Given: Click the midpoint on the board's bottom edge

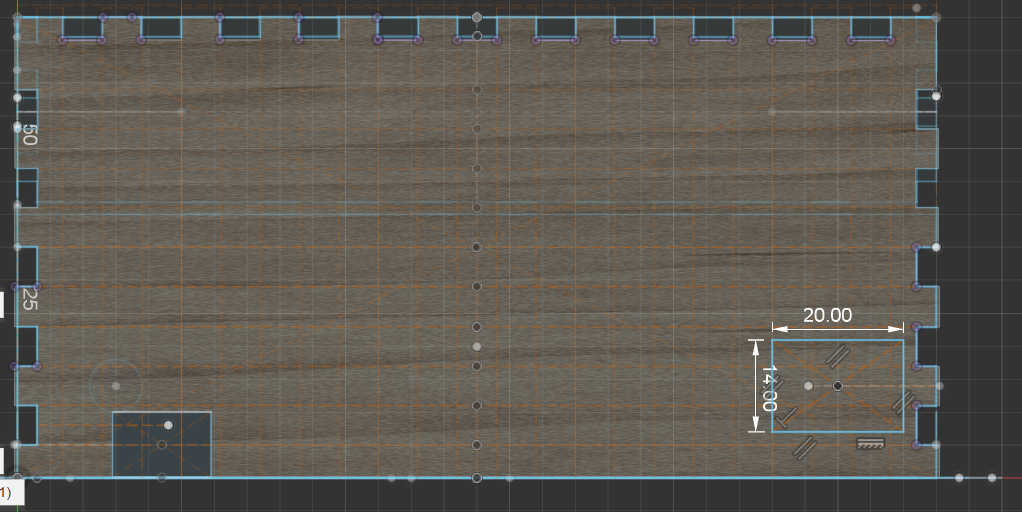Looking at the screenshot, I should point(477,478).
